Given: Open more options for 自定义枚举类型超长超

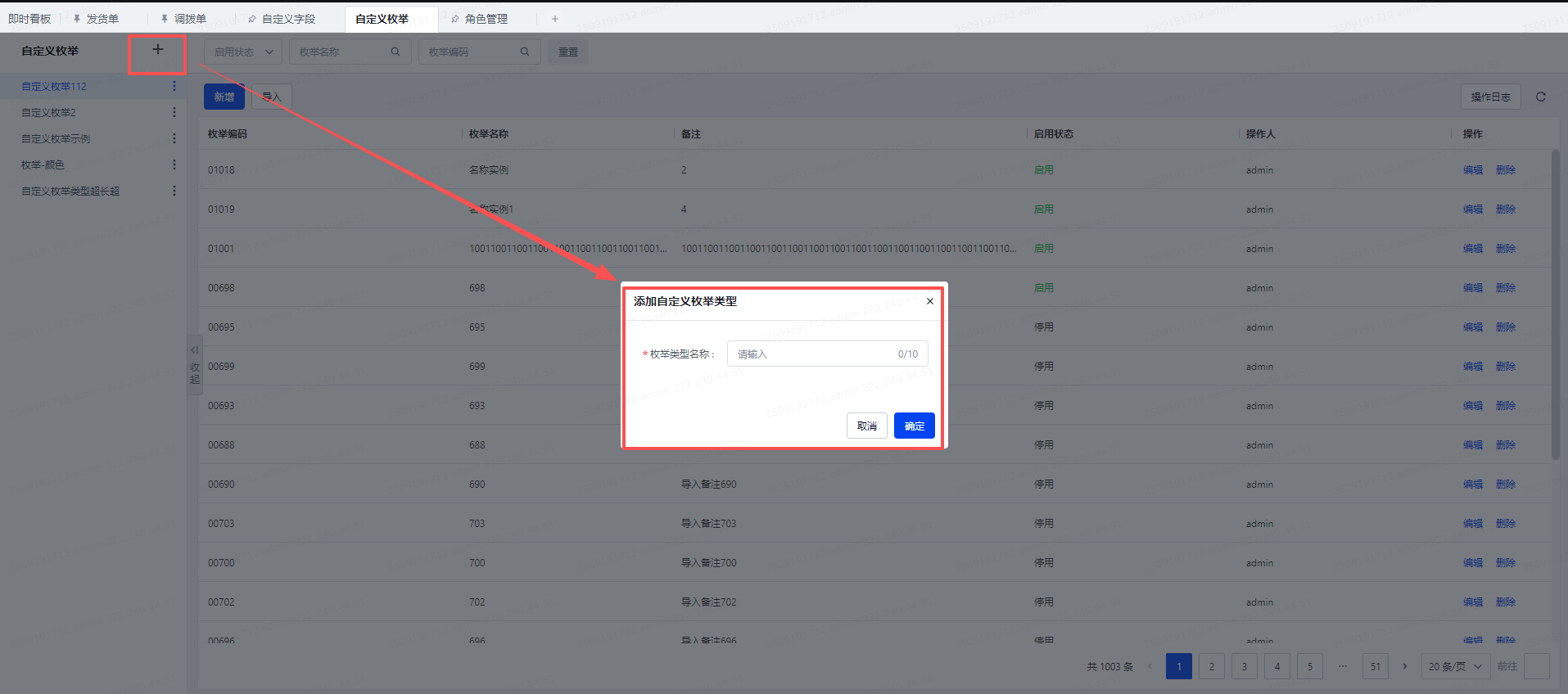Looking at the screenshot, I should click(174, 191).
